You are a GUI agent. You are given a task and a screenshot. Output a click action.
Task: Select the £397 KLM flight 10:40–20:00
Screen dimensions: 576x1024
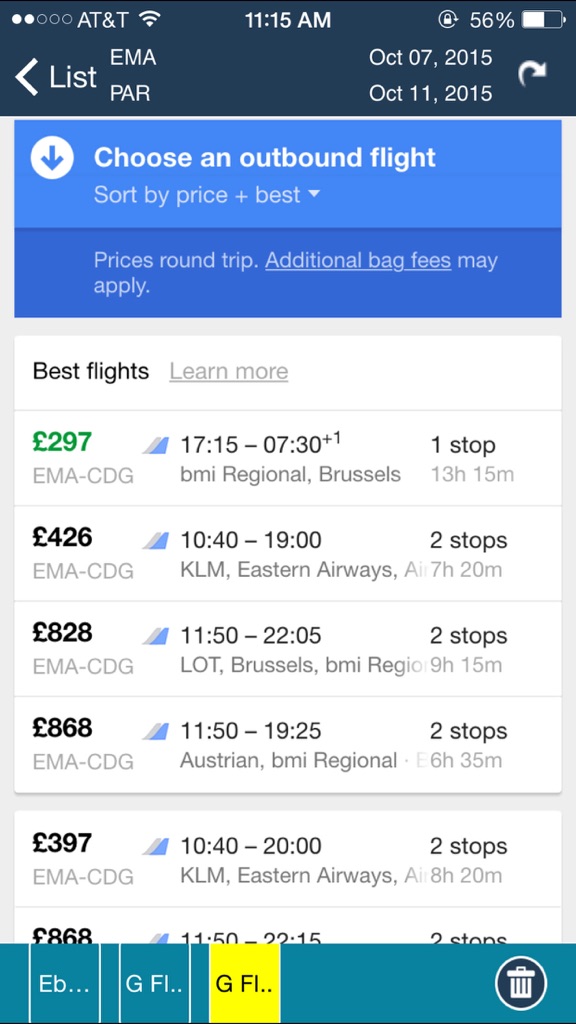coord(288,859)
